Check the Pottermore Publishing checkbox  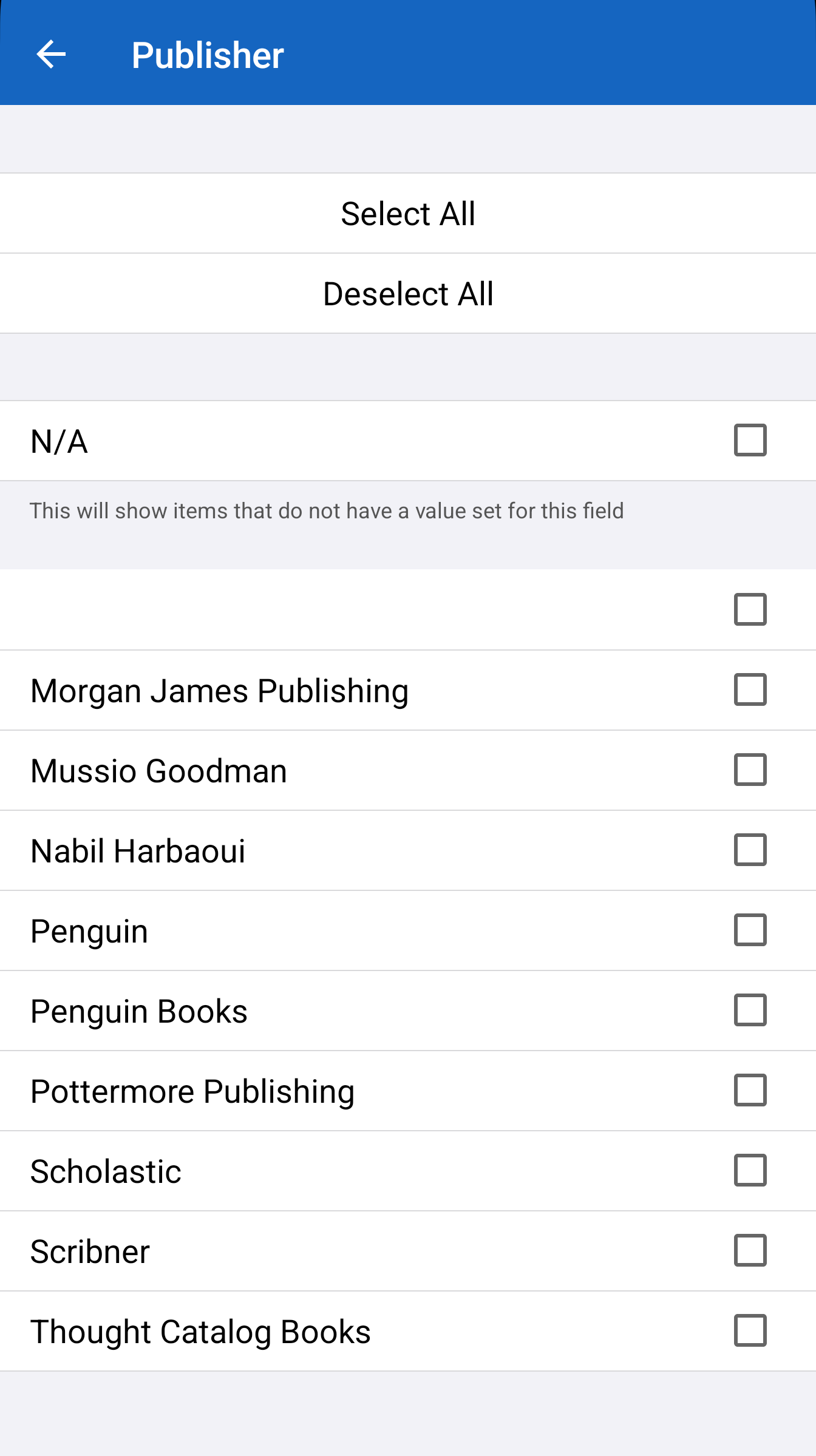(750, 1090)
